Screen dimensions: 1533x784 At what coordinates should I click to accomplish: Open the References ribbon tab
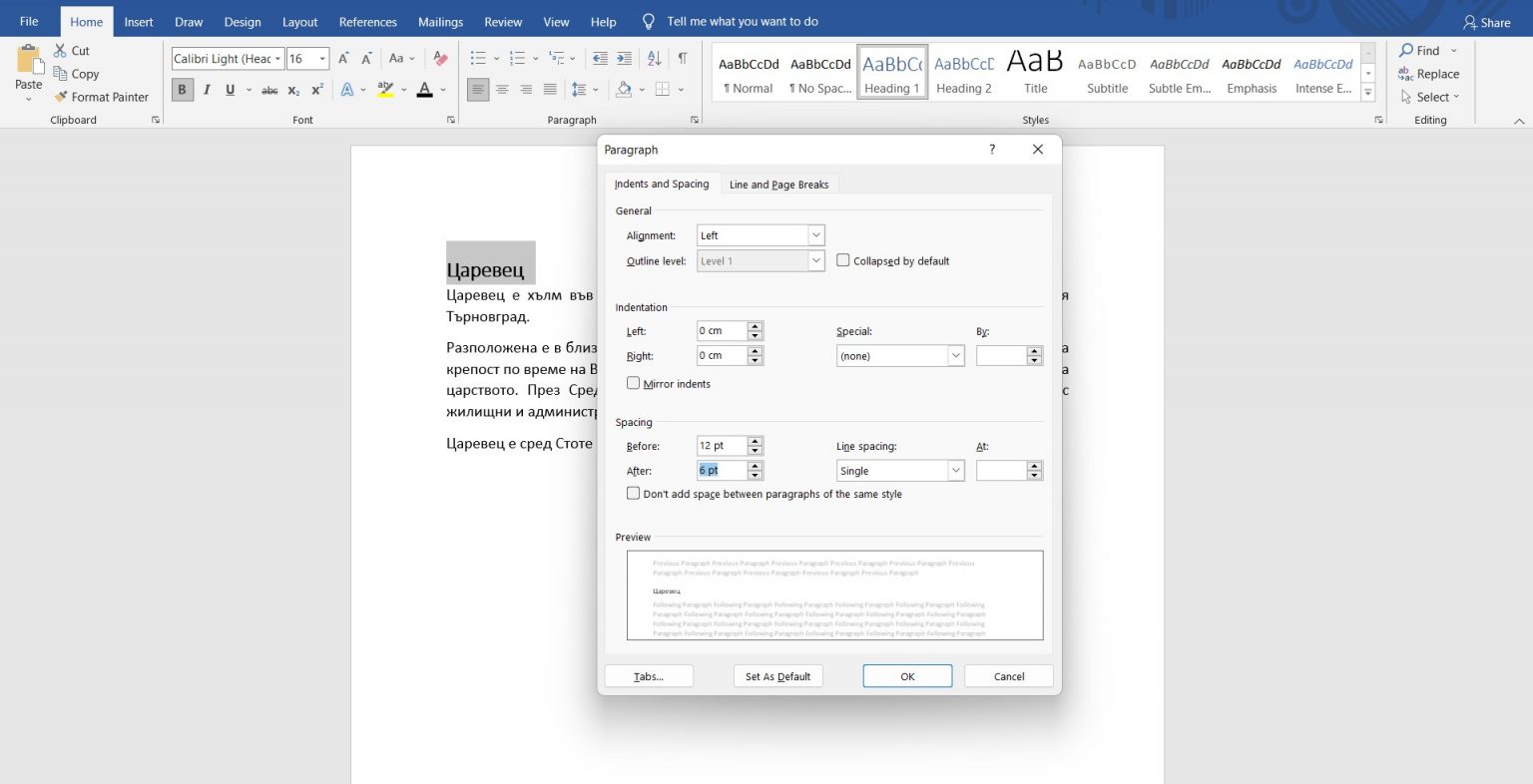(x=367, y=22)
